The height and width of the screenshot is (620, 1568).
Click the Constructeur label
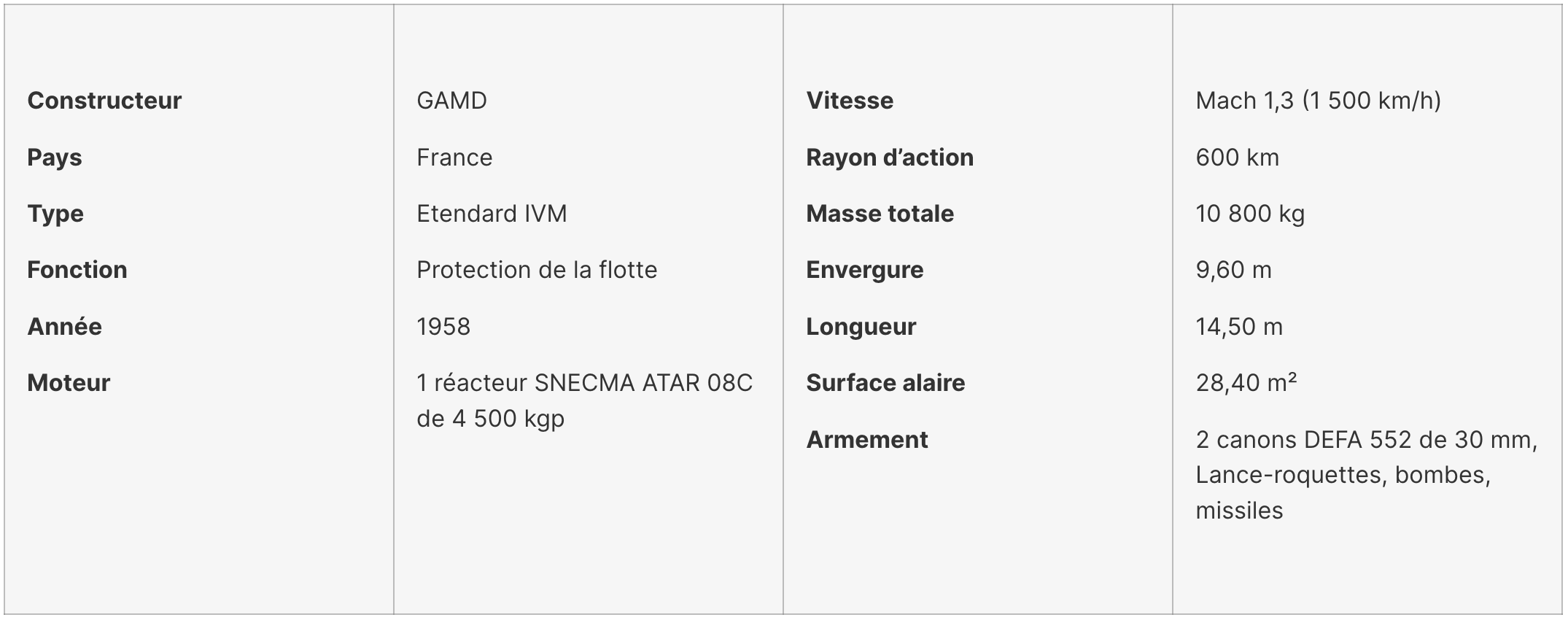104,101
